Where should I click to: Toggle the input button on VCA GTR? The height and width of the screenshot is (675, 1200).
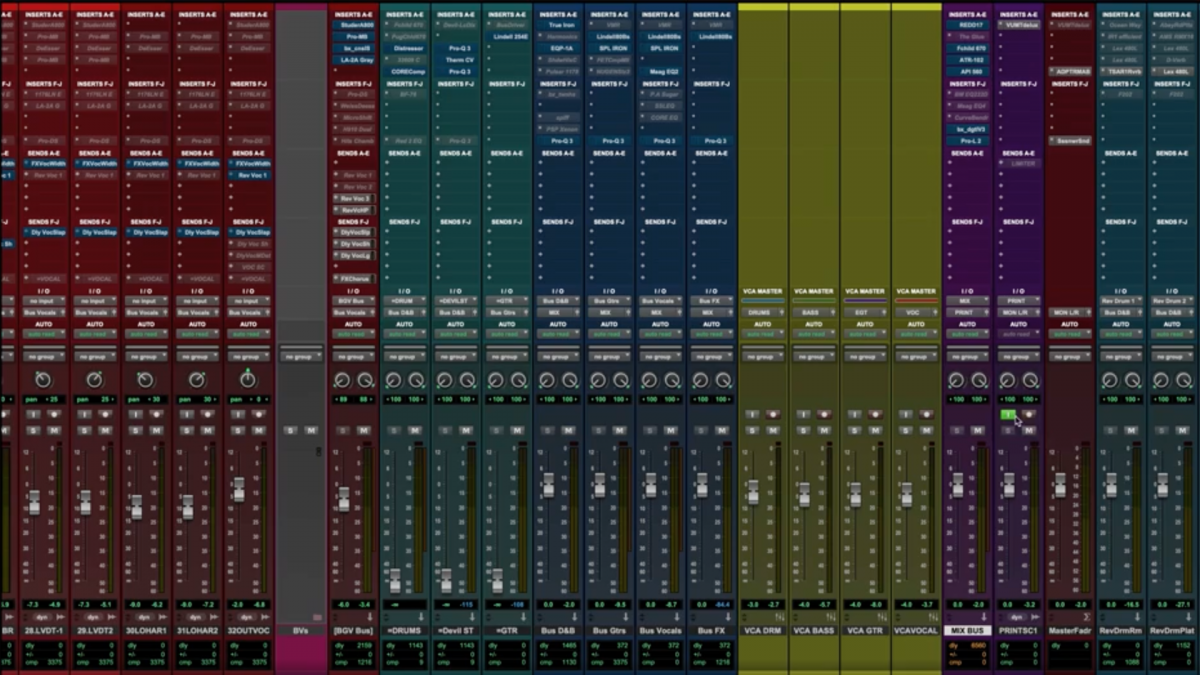coord(854,414)
